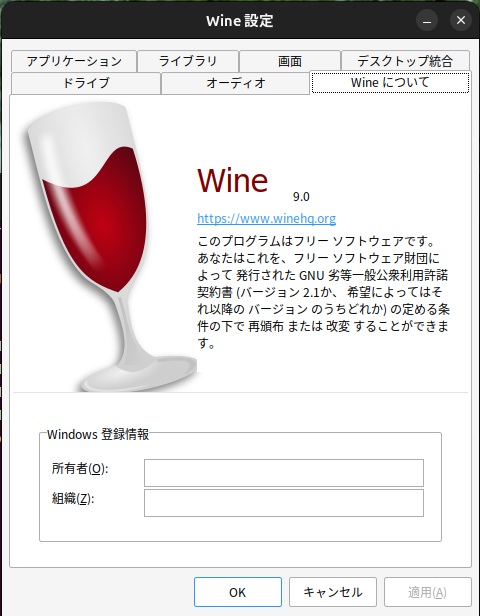Click the 9.0 version number
480x616 pixels.
pos(301,196)
